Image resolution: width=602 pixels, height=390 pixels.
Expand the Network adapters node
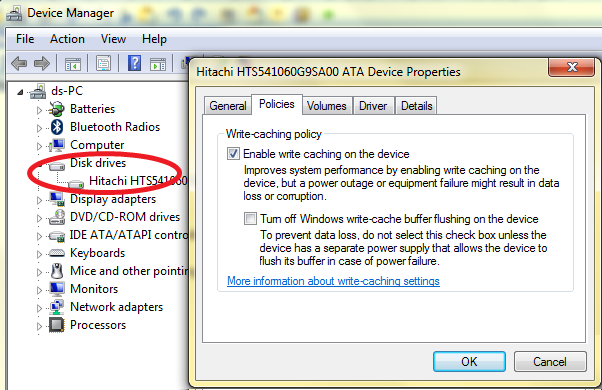pyautogui.click(x=39, y=308)
